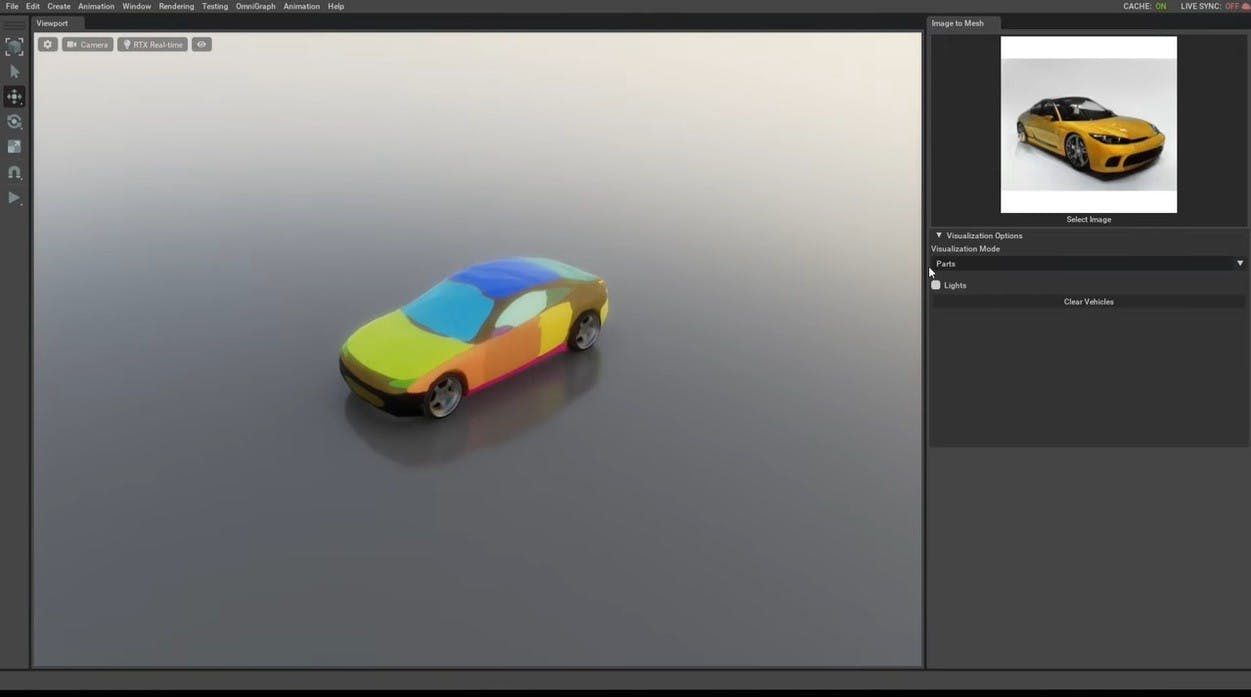Open the Visualization Mode Parts dropdown
This screenshot has width=1251, height=697.
[x=1088, y=264]
